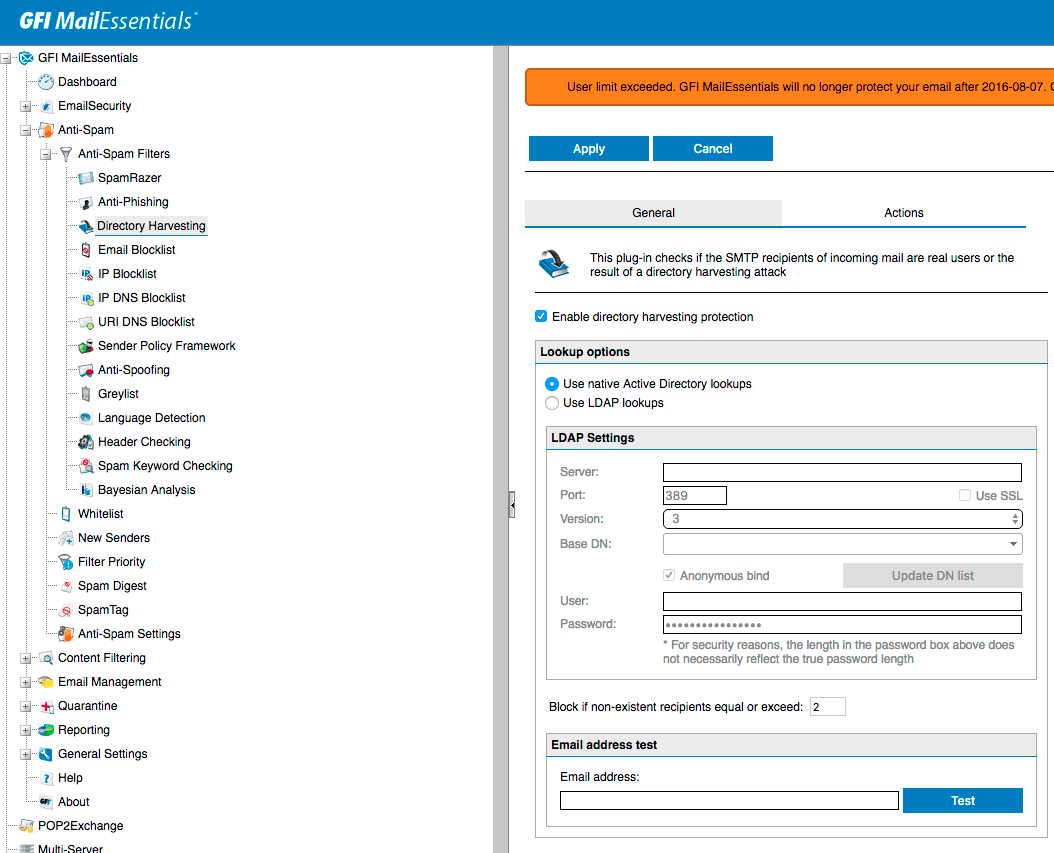Image resolution: width=1054 pixels, height=853 pixels.
Task: Click the Greylist icon
Action: click(86, 394)
